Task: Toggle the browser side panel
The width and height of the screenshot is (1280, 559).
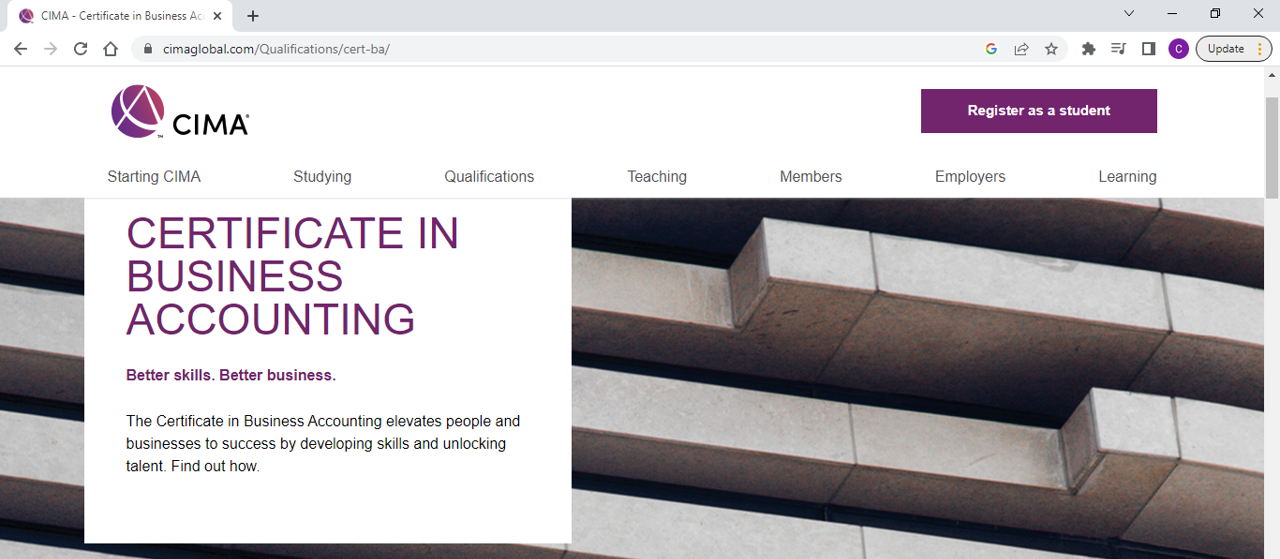Action: pos(1149,49)
